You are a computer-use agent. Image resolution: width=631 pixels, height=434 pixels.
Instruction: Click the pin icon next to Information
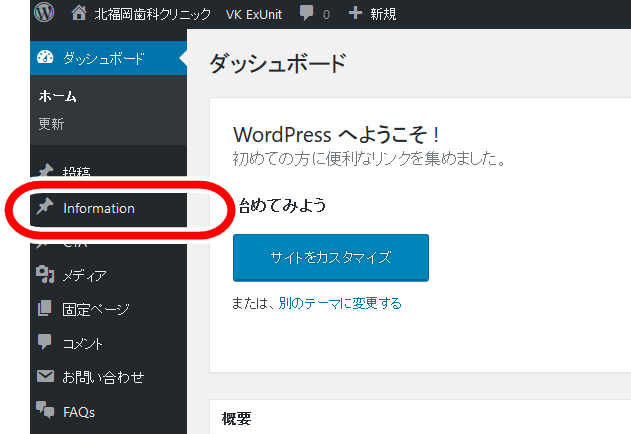45,207
